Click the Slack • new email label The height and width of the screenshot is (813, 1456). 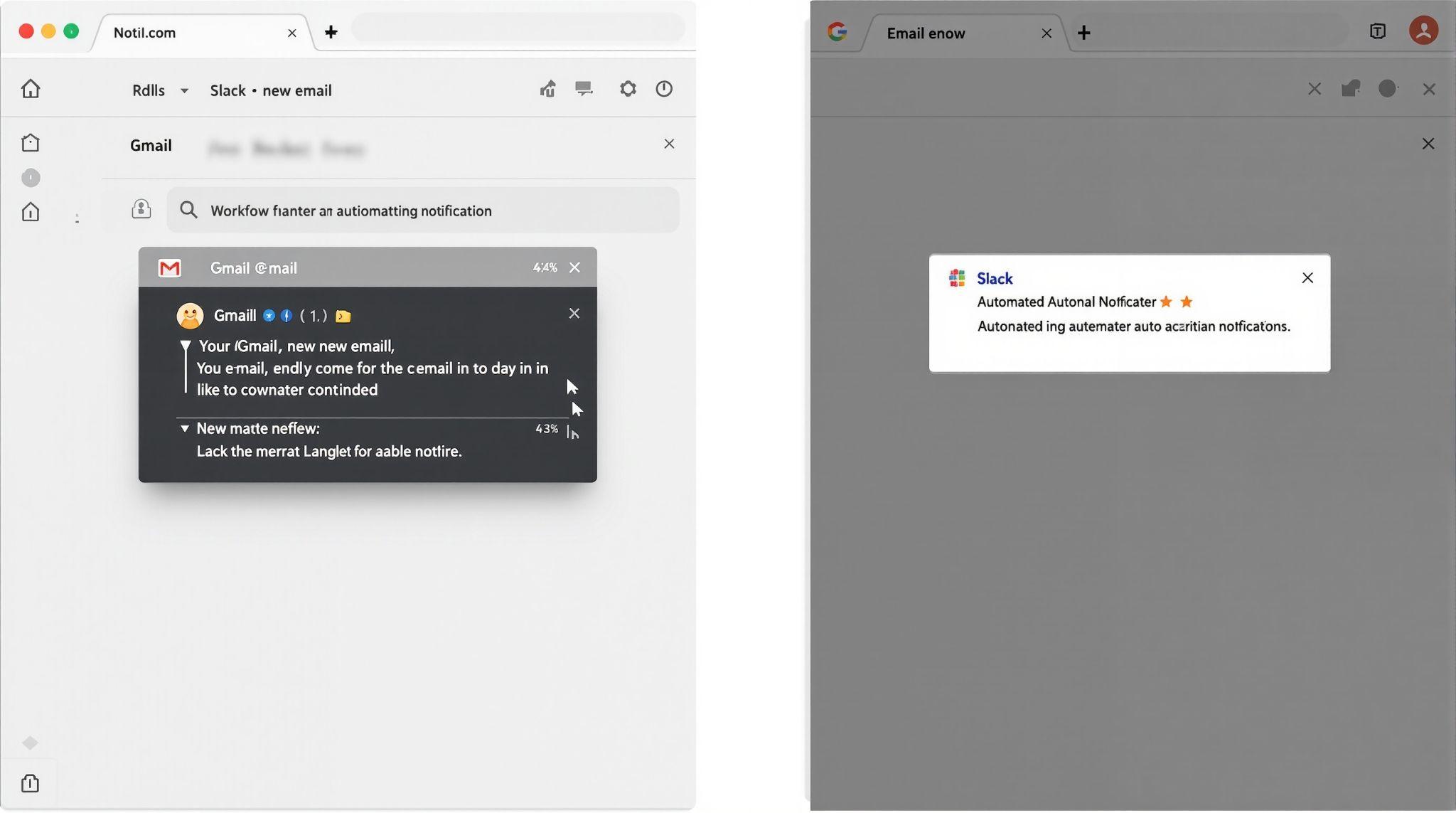click(271, 91)
